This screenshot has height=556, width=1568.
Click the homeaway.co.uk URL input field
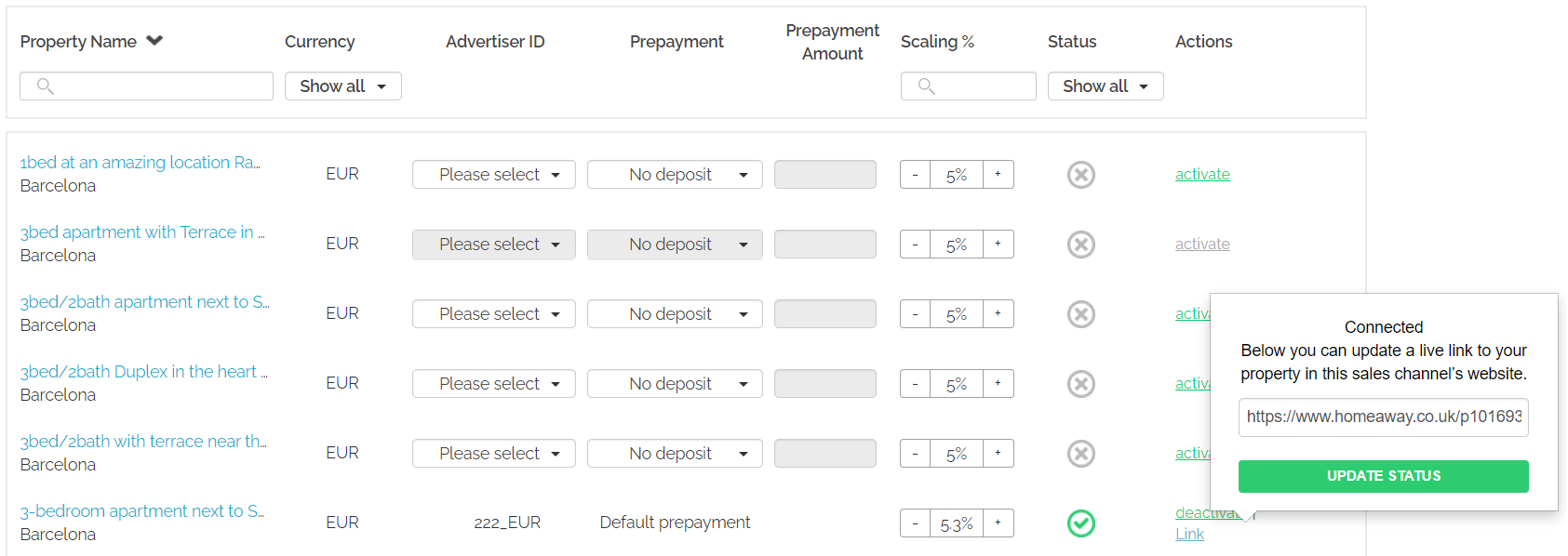[x=1383, y=417]
